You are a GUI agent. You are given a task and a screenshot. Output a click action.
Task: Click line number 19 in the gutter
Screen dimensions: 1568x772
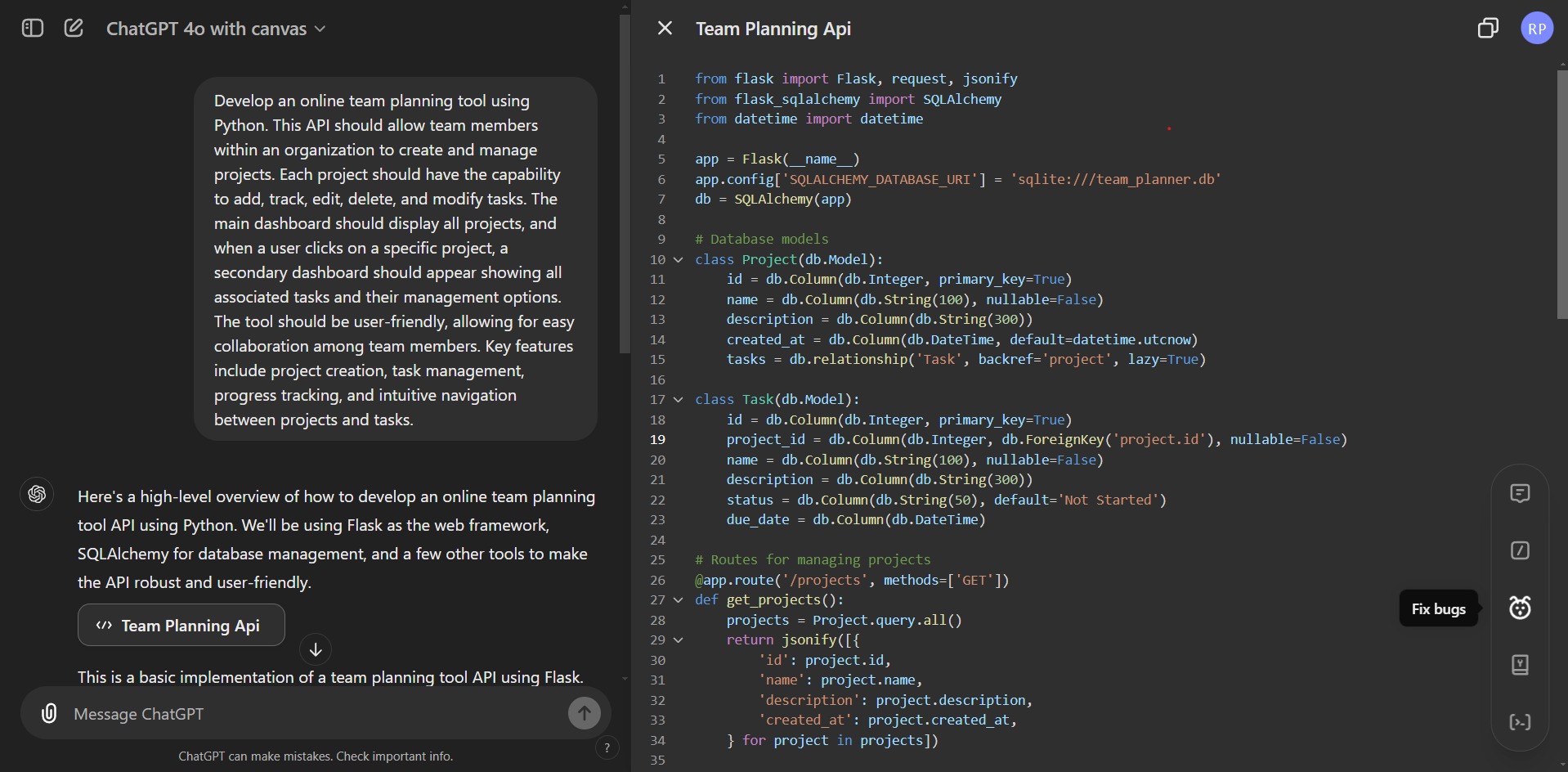click(x=657, y=440)
